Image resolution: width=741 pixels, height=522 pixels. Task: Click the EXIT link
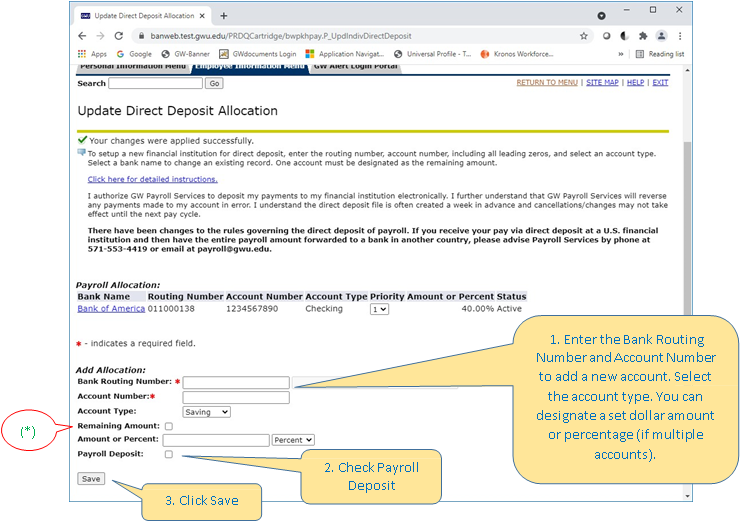(x=660, y=82)
